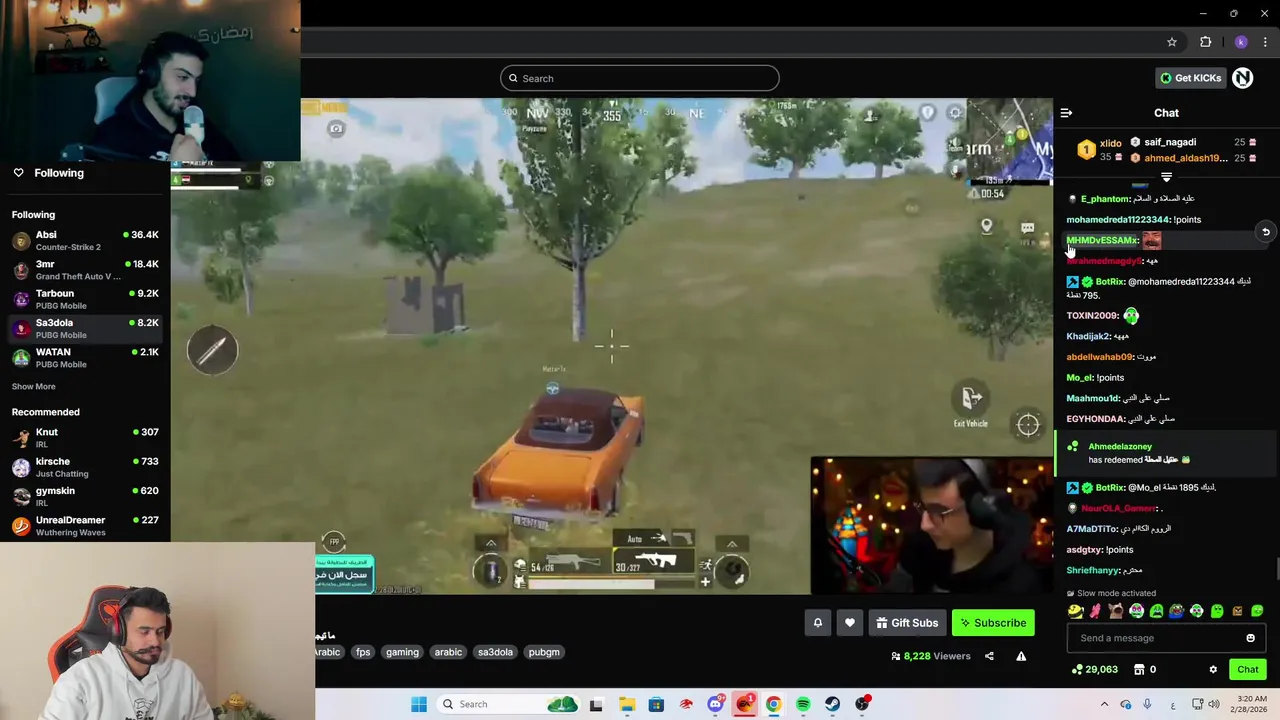Click the arabic tag

pyautogui.click(x=448, y=652)
